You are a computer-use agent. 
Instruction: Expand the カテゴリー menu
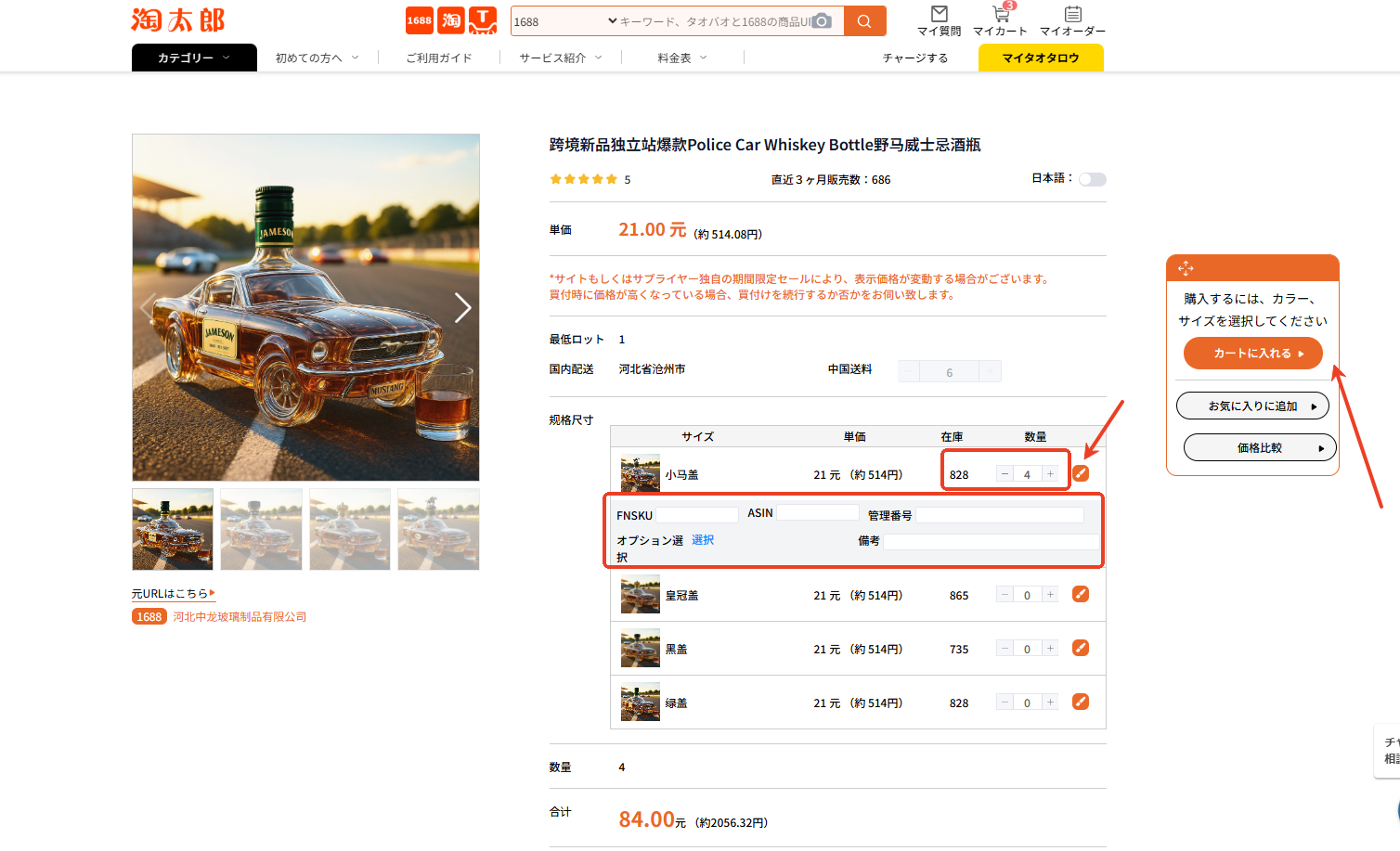coord(194,58)
